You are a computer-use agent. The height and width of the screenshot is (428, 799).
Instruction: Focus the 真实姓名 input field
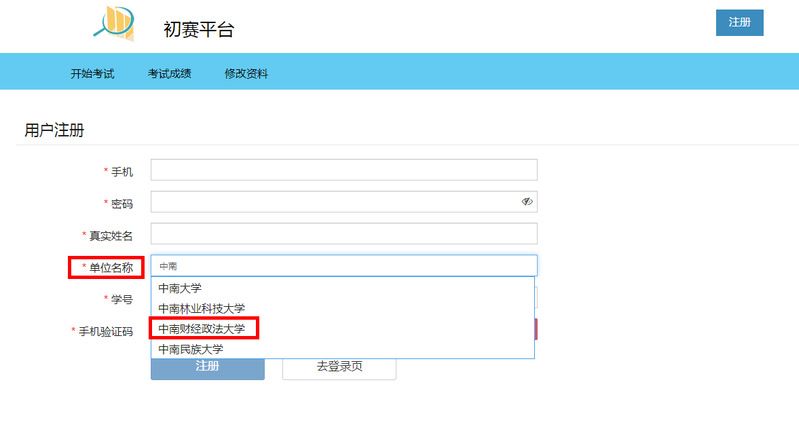[344, 234]
